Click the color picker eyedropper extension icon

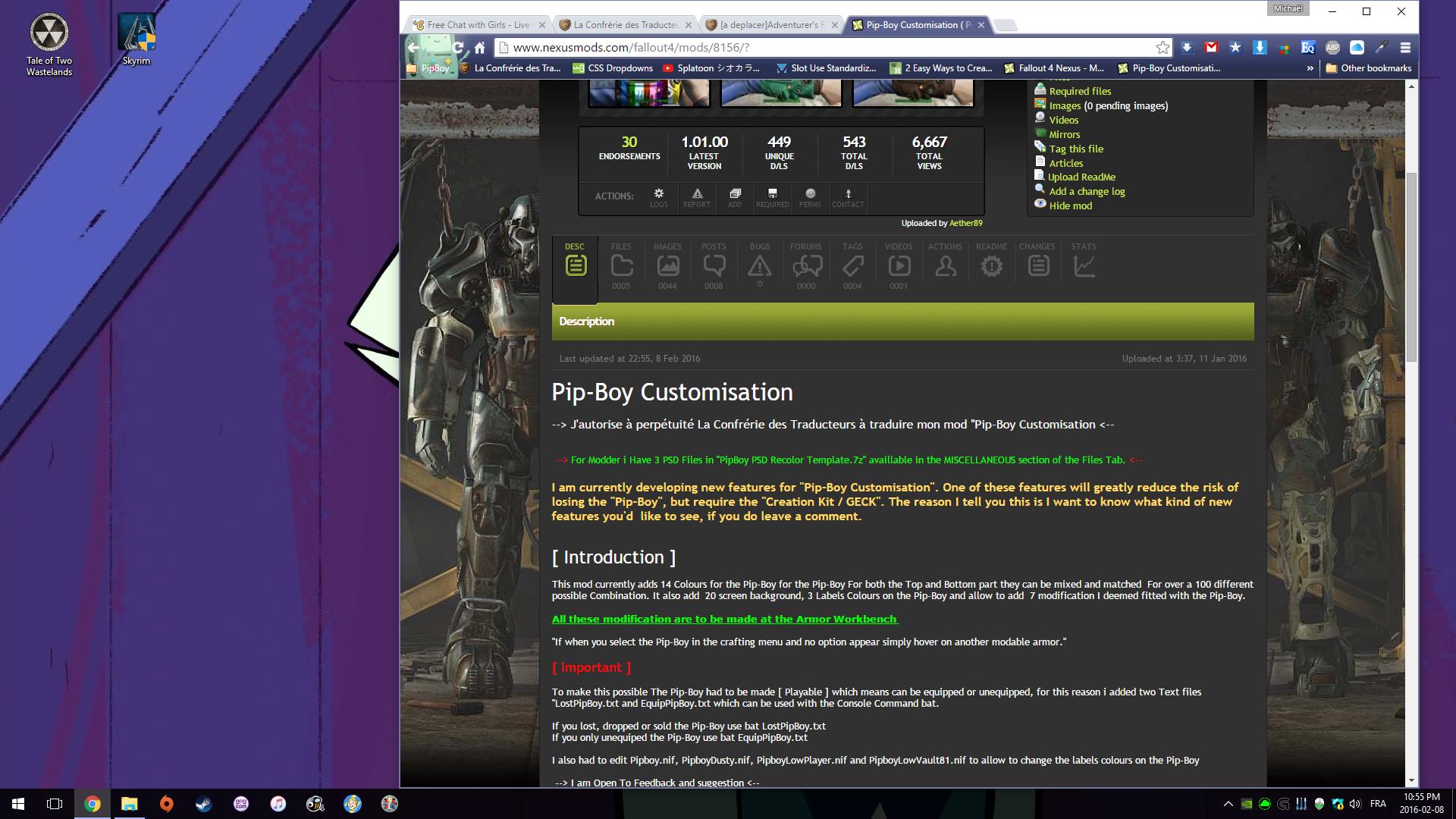[x=1381, y=47]
